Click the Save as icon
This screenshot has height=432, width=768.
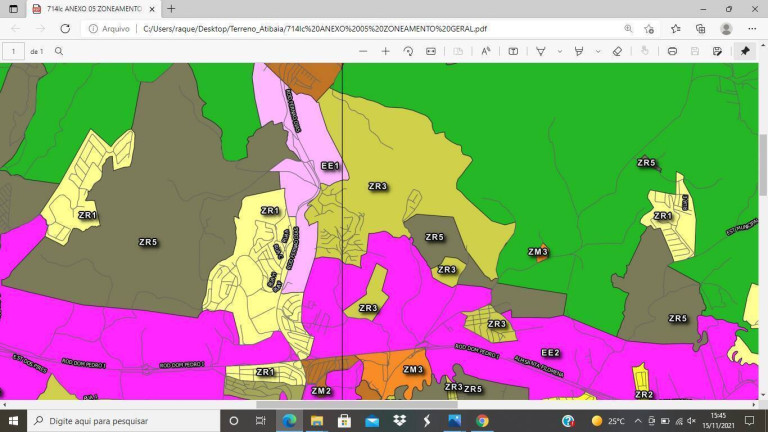tap(717, 51)
